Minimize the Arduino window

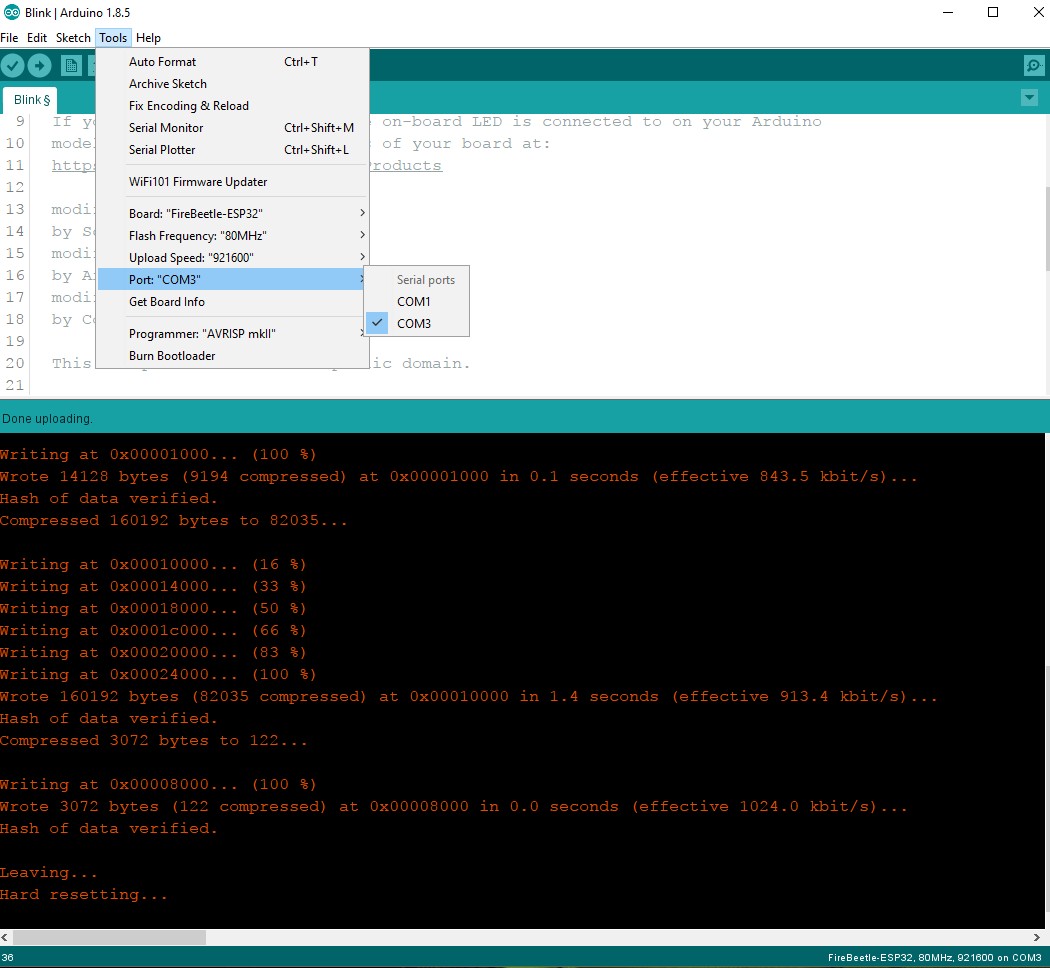[x=948, y=12]
